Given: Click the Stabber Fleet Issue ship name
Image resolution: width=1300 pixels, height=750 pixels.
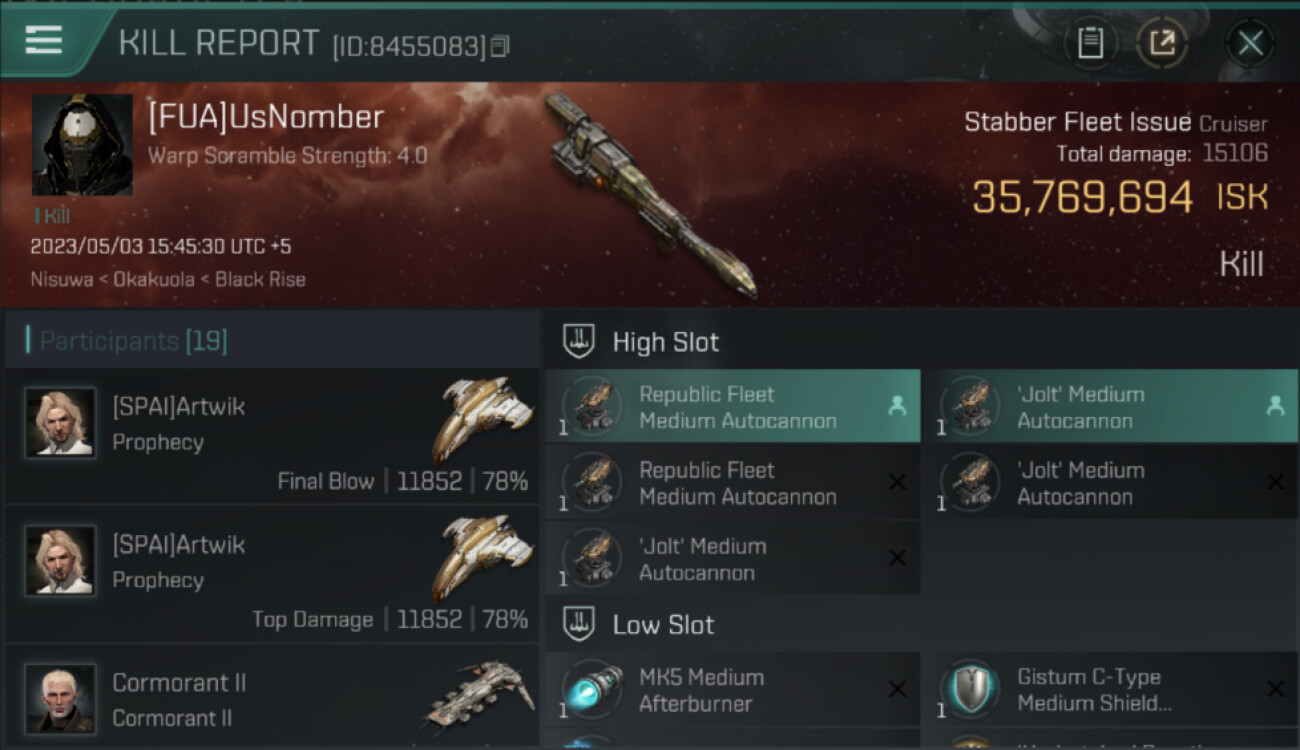Looking at the screenshot, I should (x=1077, y=123).
